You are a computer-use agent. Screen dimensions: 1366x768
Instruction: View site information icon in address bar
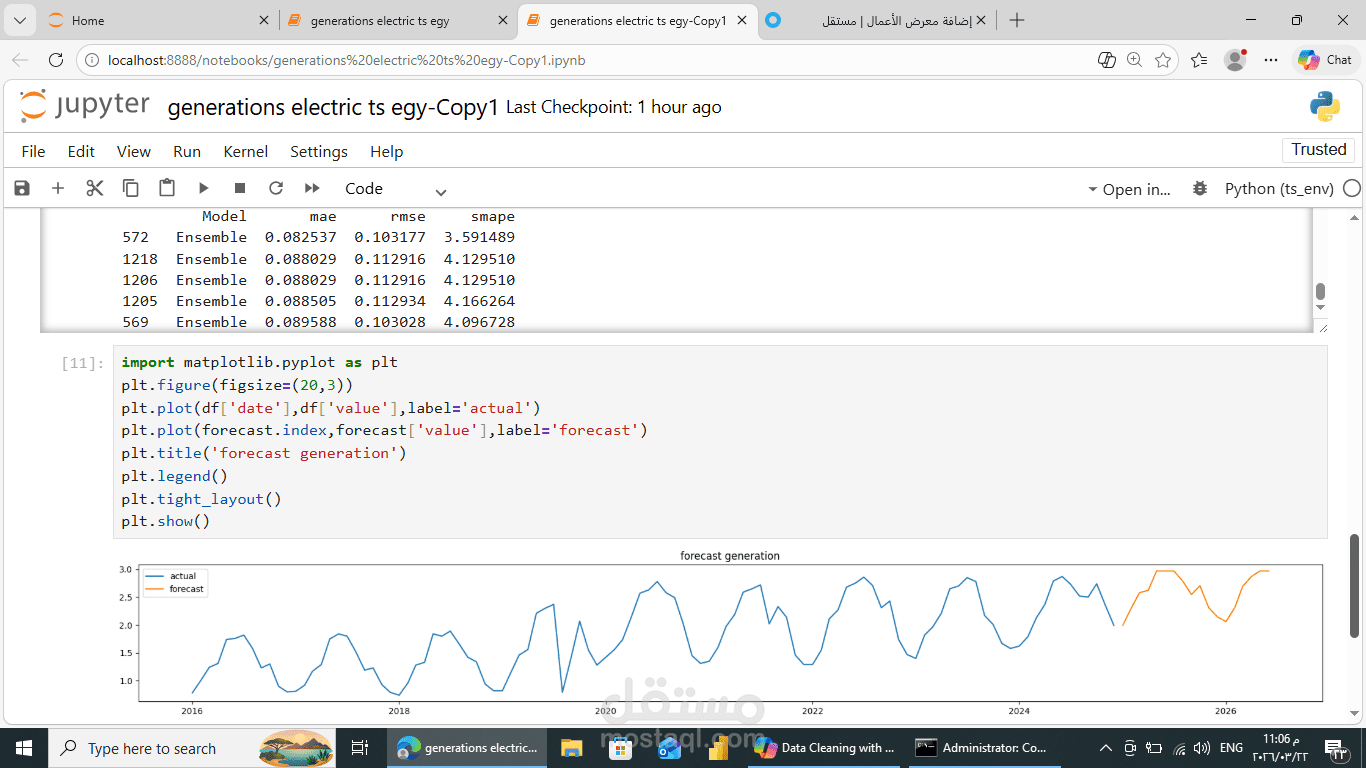92,60
